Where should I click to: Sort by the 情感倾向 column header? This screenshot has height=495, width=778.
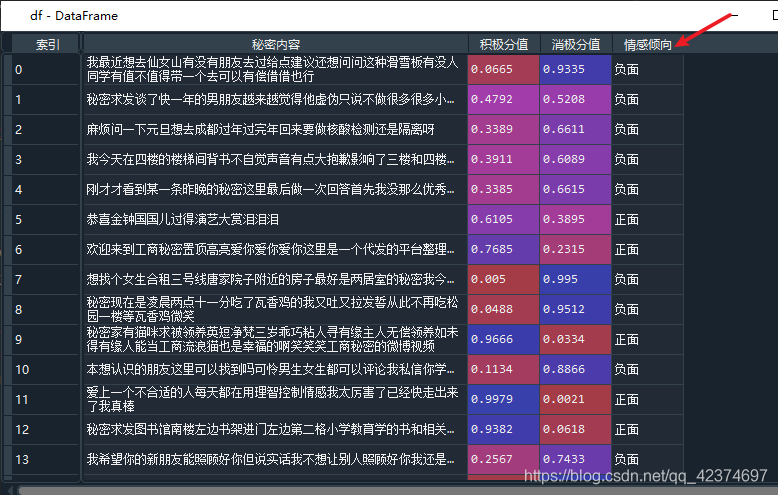tap(648, 45)
